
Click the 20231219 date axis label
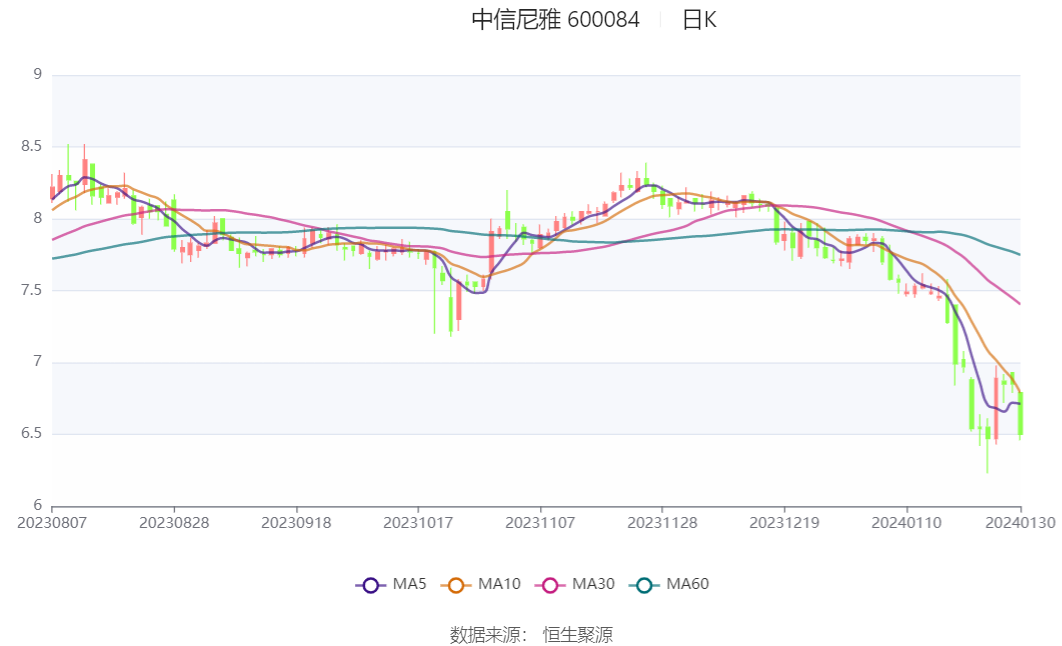pyautogui.click(x=784, y=523)
